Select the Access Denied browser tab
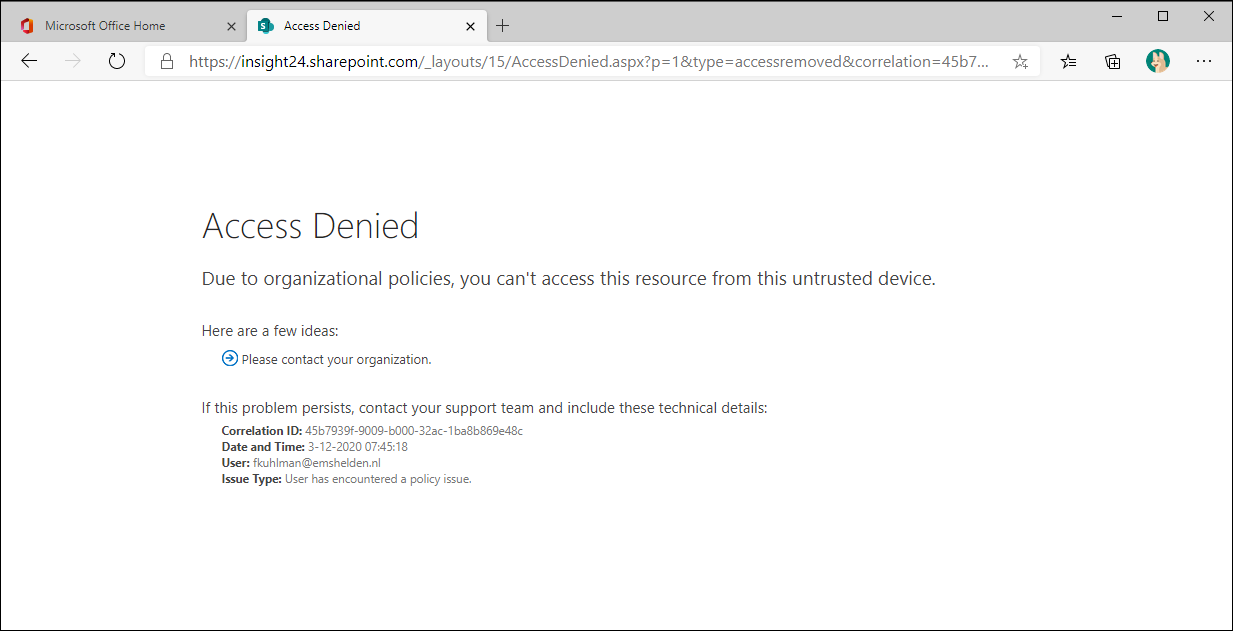The width and height of the screenshot is (1233, 631). (340, 26)
